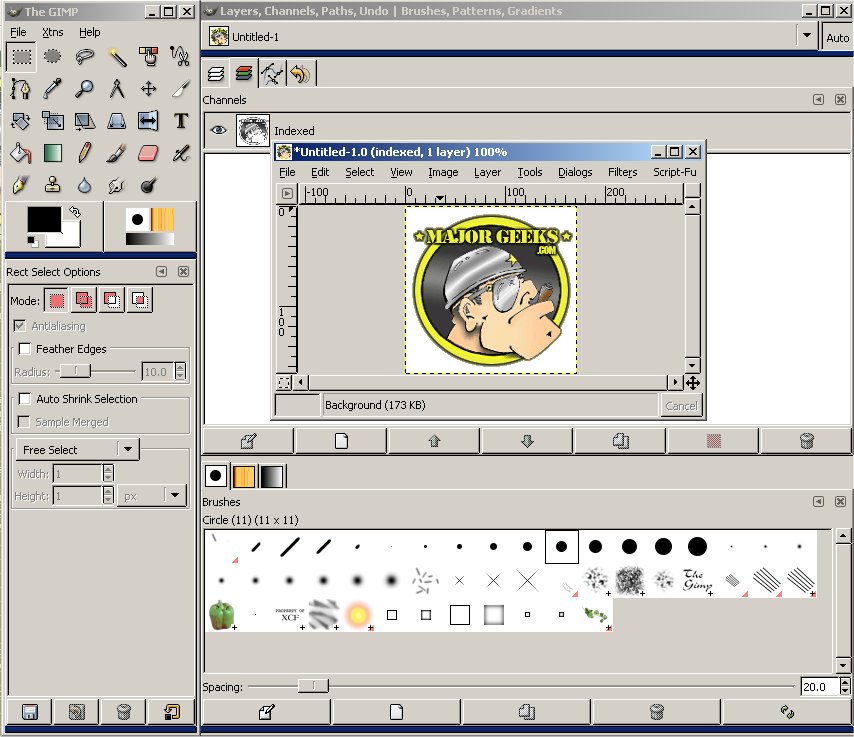Enable Feather Edges checkbox
Image resolution: width=854 pixels, height=737 pixels.
tap(25, 349)
